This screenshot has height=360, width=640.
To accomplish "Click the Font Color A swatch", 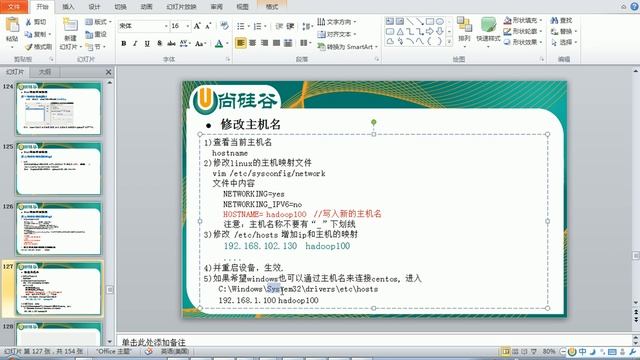I will pos(219,43).
